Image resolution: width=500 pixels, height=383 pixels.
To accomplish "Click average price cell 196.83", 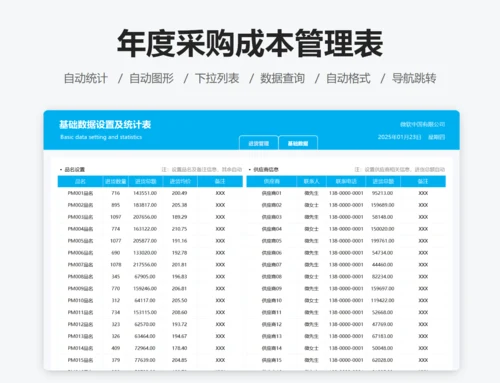I will (179, 277).
